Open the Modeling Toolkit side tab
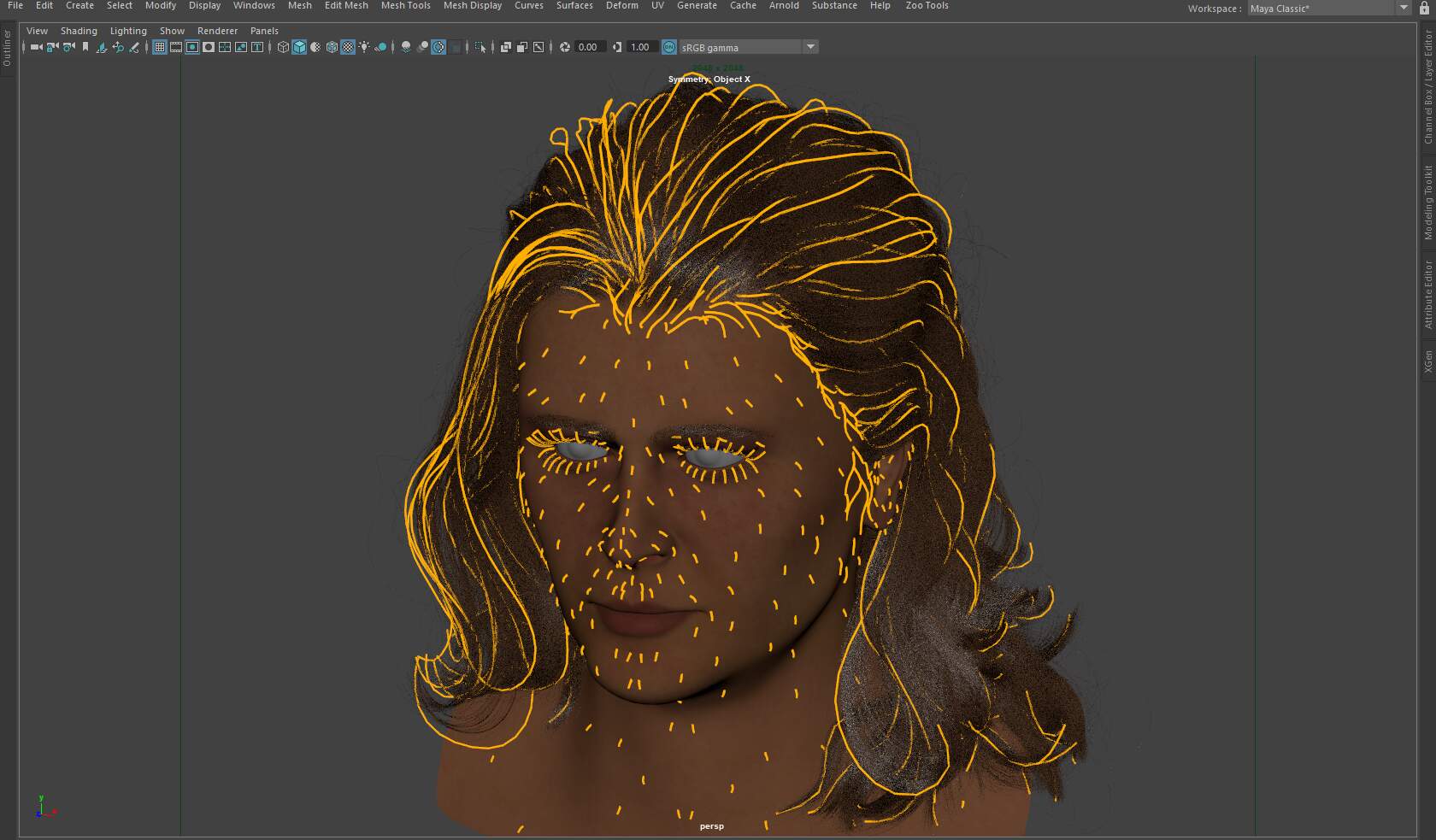The image size is (1436, 840). 1427,203
